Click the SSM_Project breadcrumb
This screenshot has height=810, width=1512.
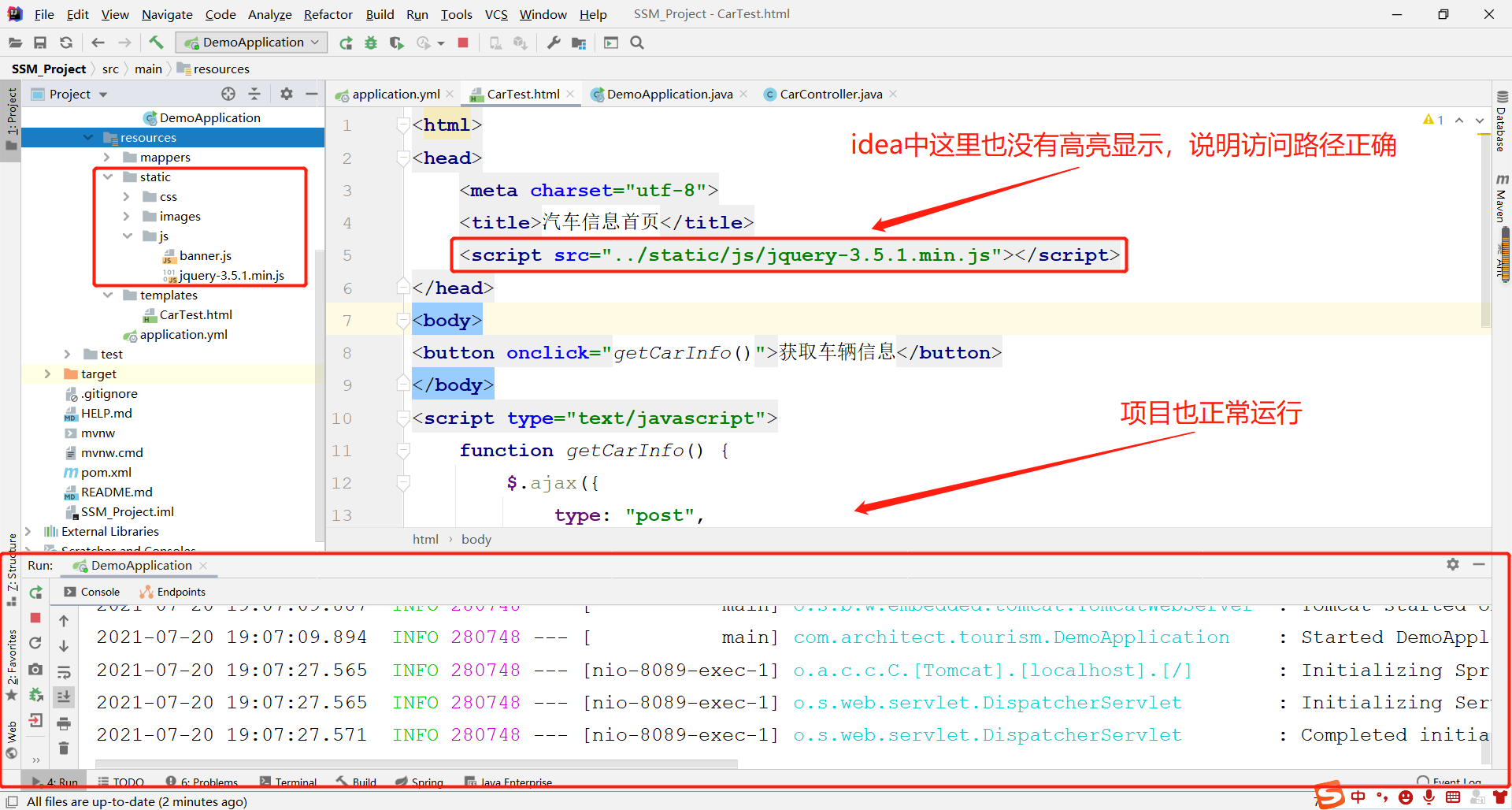pos(49,69)
